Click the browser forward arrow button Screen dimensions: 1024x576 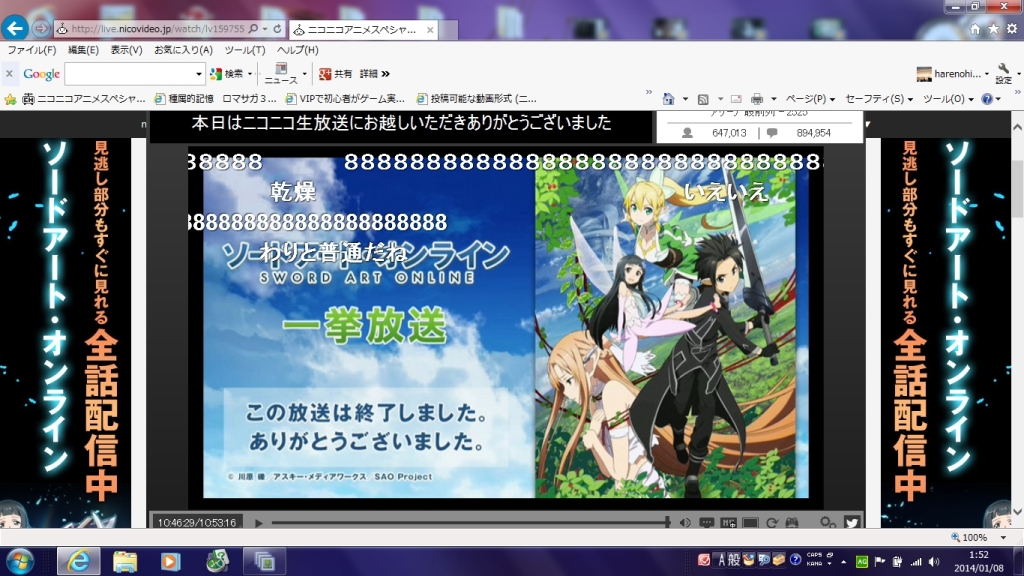40,29
